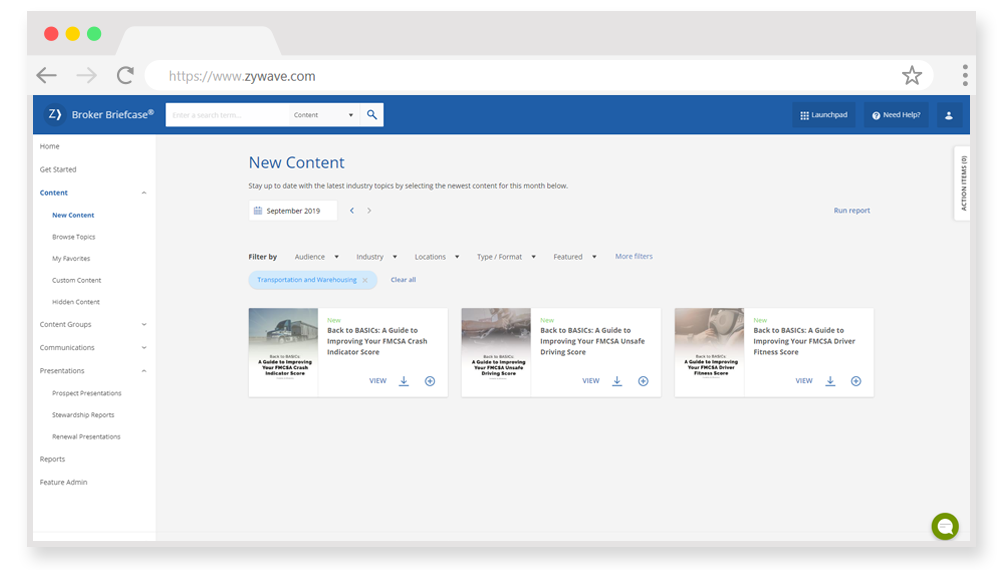Expand the Content Groups sidebar section
Screen dimensions: 1000x570
pos(144,325)
